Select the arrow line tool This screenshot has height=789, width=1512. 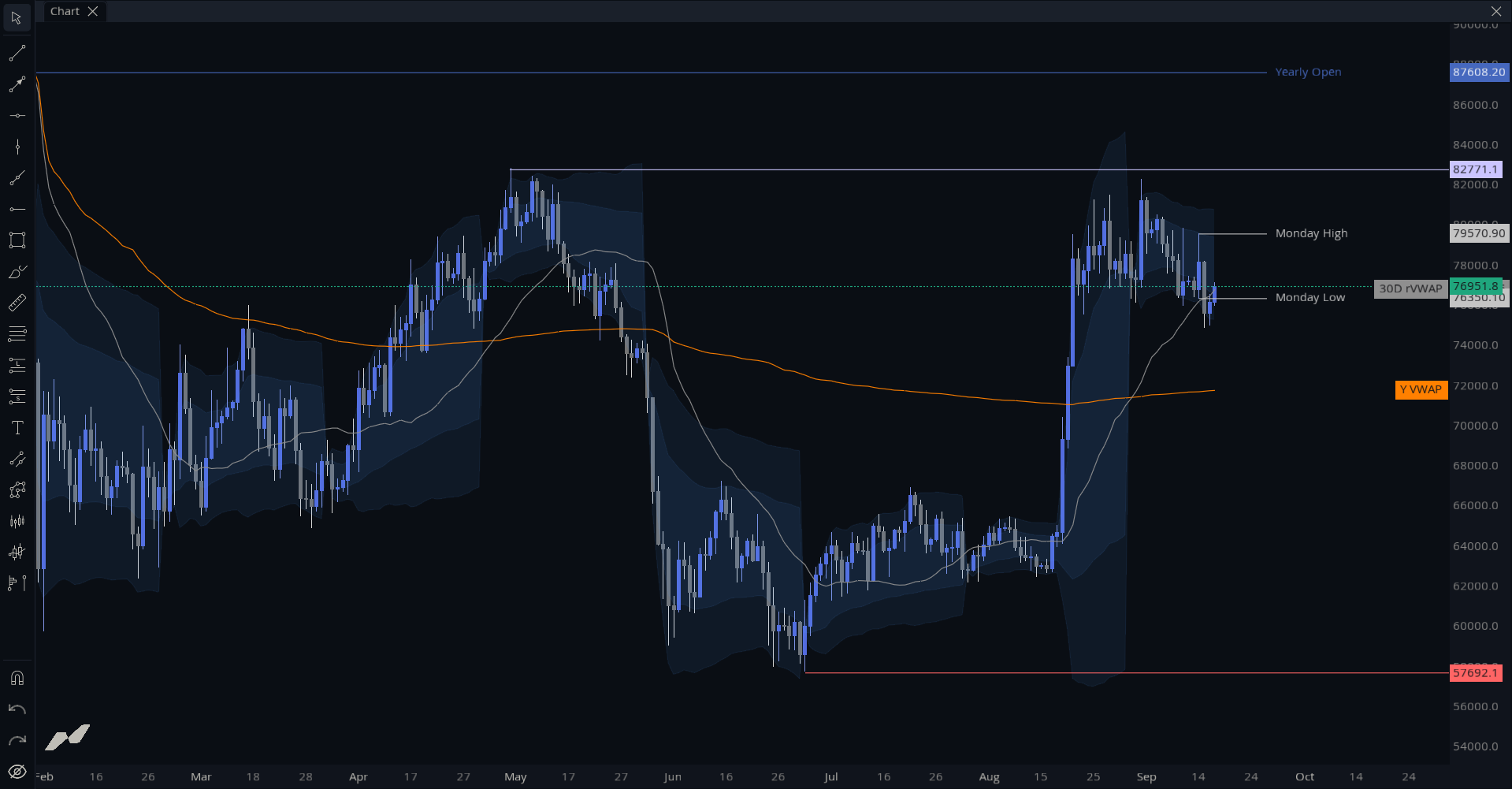[x=17, y=84]
